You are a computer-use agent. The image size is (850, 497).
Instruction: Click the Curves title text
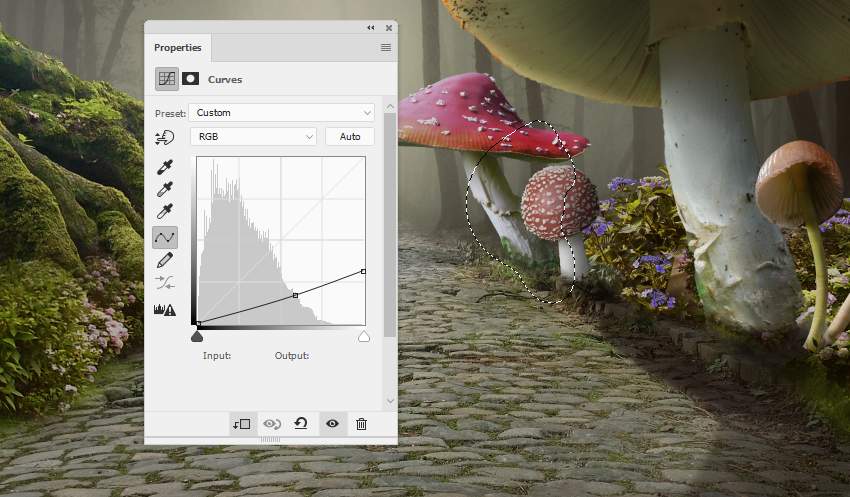[x=225, y=80]
